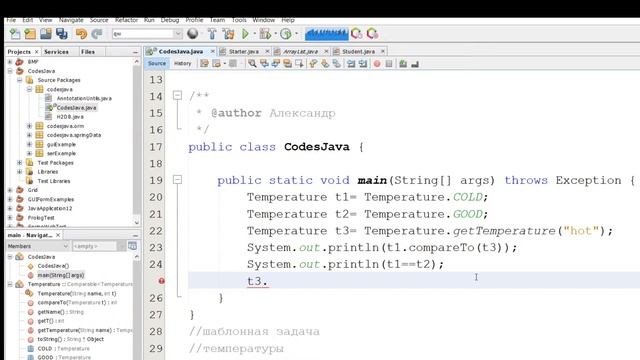640x360 pixels.
Task: Expand the codesjava.orm package
Action: coord(29,126)
